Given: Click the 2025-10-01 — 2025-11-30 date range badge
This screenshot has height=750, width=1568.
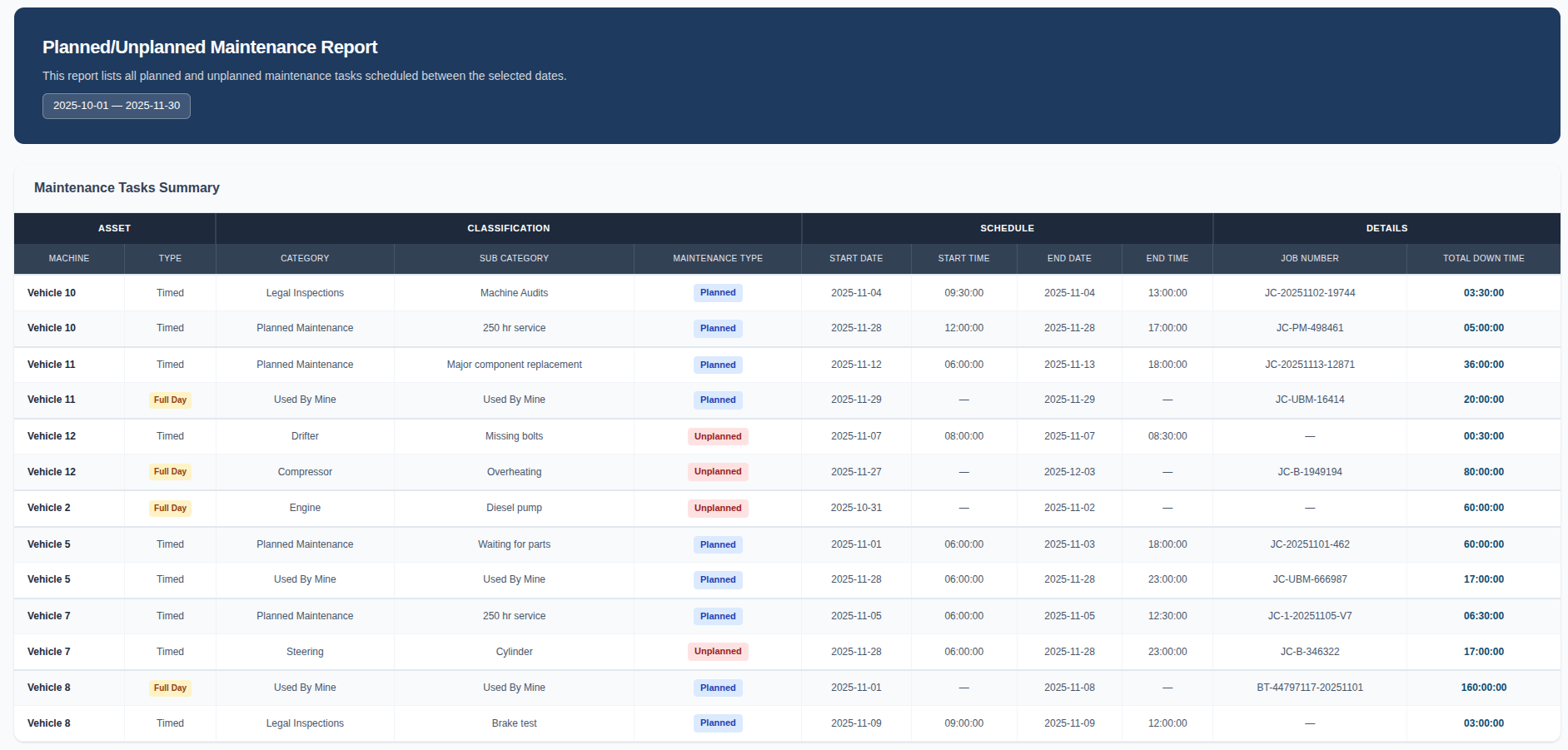Looking at the screenshot, I should coord(117,106).
